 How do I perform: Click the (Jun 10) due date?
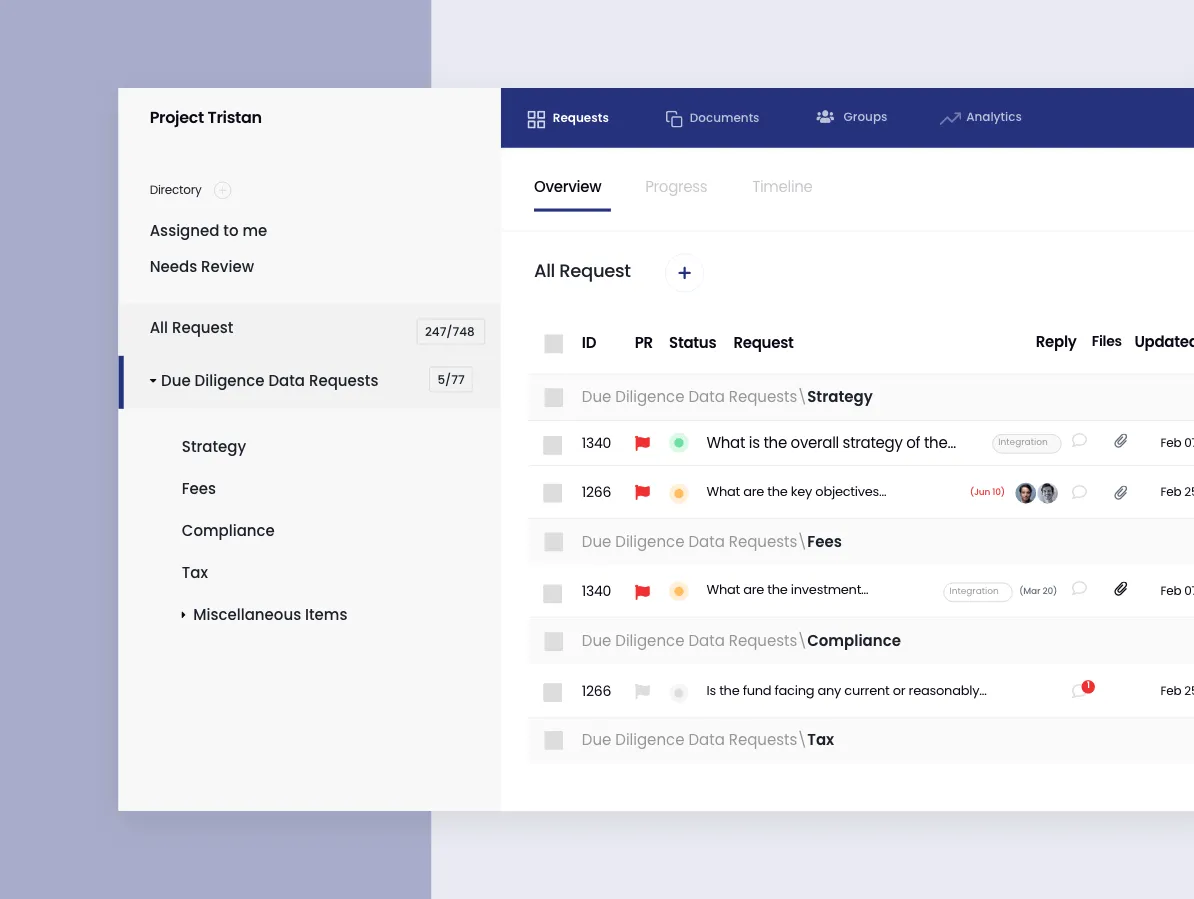click(987, 493)
